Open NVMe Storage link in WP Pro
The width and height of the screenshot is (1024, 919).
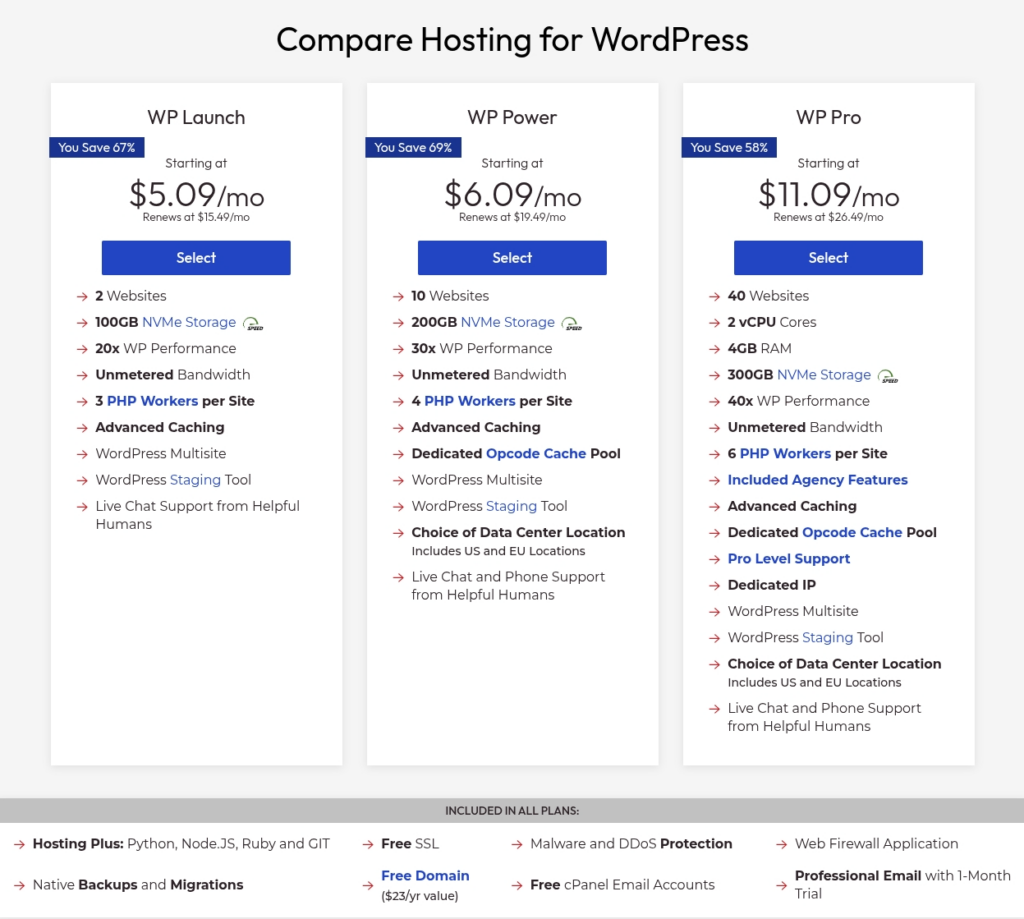pyautogui.click(x=824, y=374)
